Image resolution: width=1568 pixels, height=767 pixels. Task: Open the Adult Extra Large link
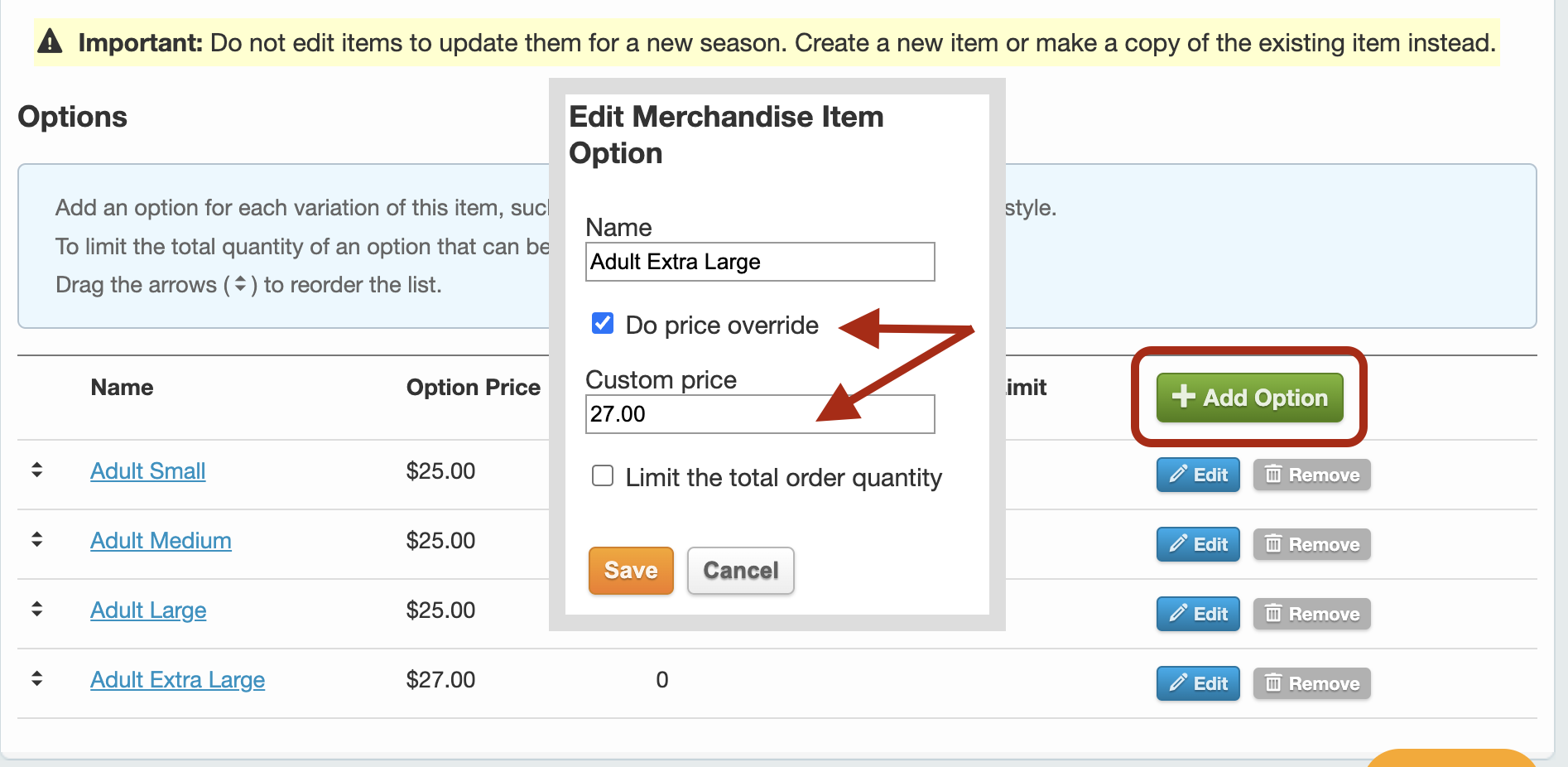[177, 680]
